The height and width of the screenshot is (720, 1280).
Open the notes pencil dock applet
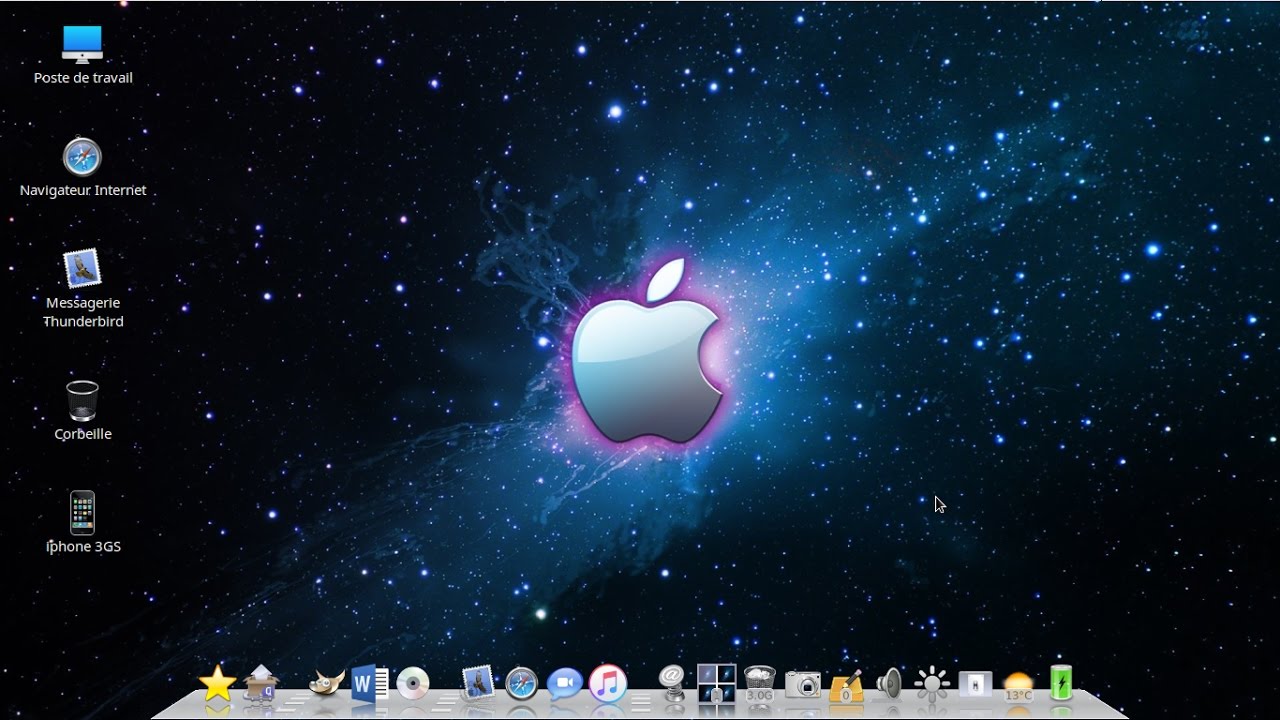coord(846,684)
